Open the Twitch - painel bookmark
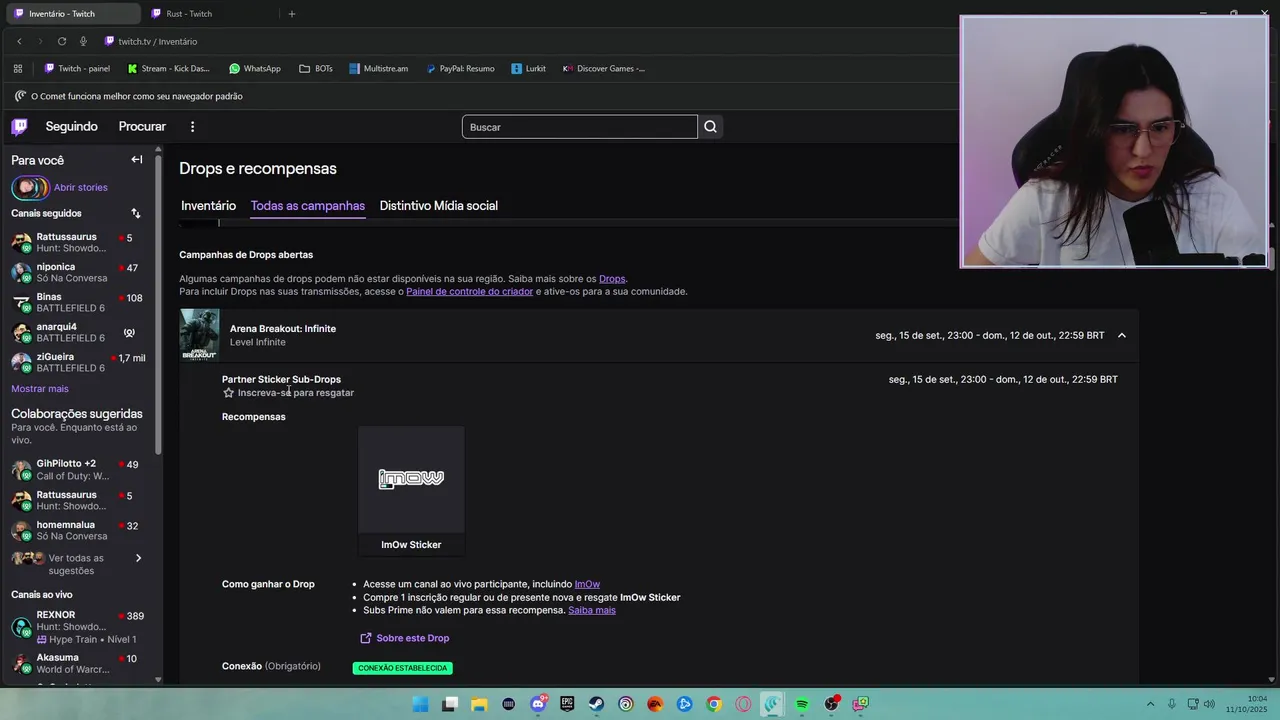1280x720 pixels. tap(77, 69)
